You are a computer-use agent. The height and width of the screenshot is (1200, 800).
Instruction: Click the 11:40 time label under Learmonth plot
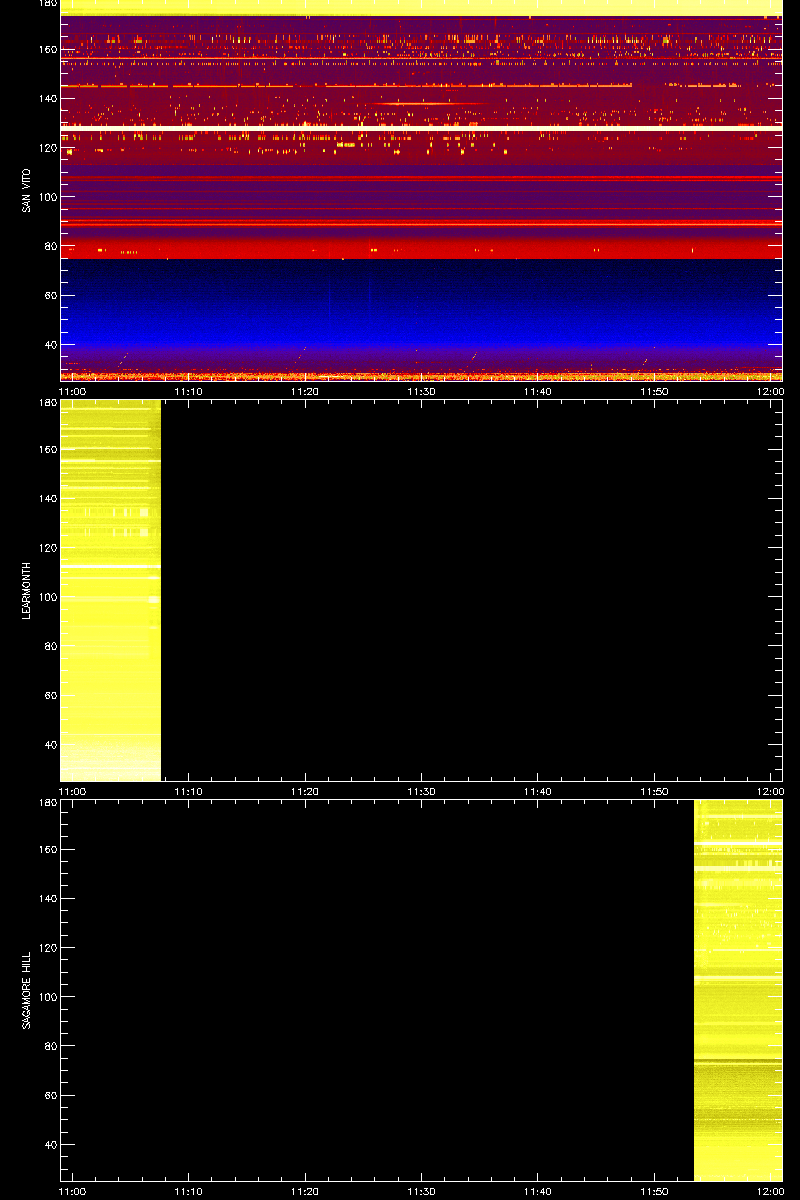click(x=538, y=791)
